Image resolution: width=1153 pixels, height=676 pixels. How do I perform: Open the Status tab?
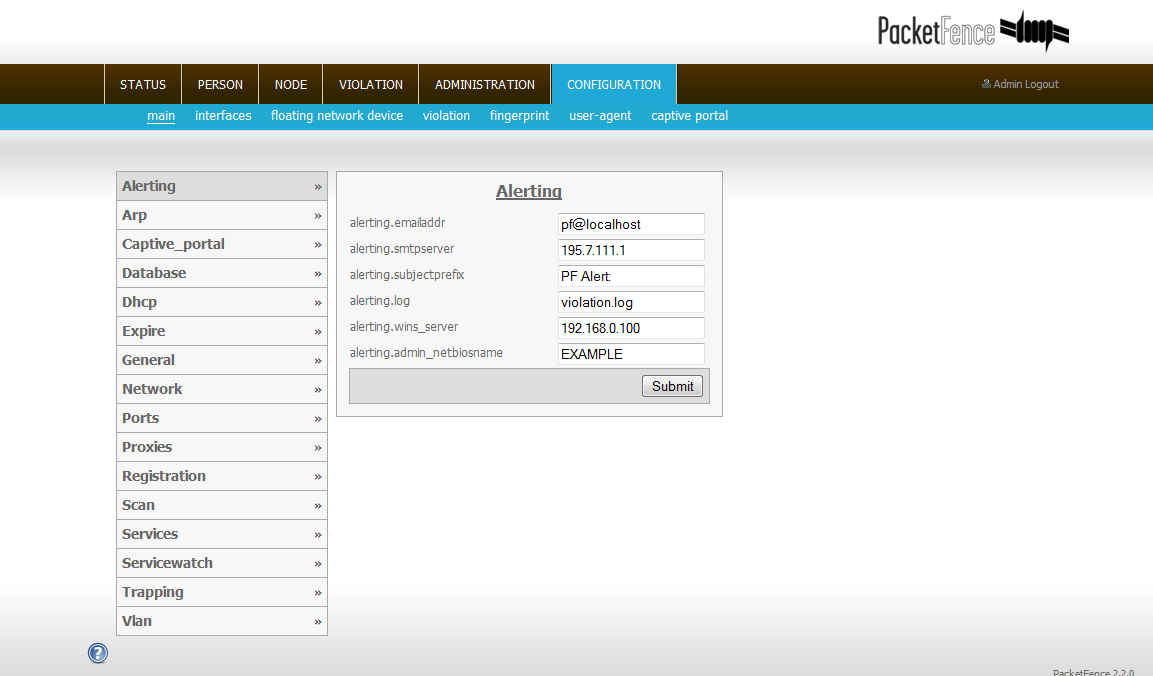click(x=143, y=85)
